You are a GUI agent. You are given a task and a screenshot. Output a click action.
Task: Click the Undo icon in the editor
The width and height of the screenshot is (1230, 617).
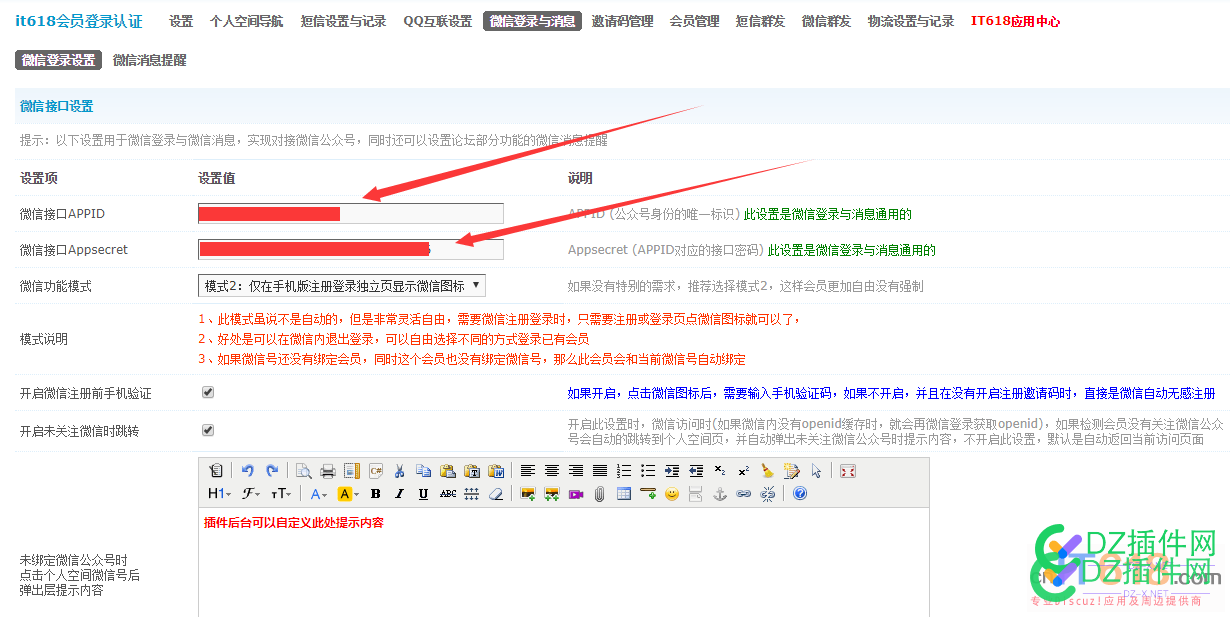tap(247, 470)
